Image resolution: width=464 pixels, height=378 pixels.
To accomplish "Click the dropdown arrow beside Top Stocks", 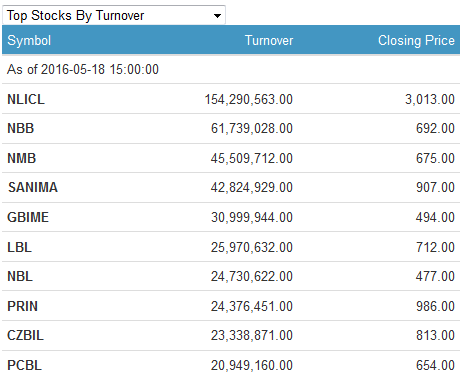I will tap(217, 16).
